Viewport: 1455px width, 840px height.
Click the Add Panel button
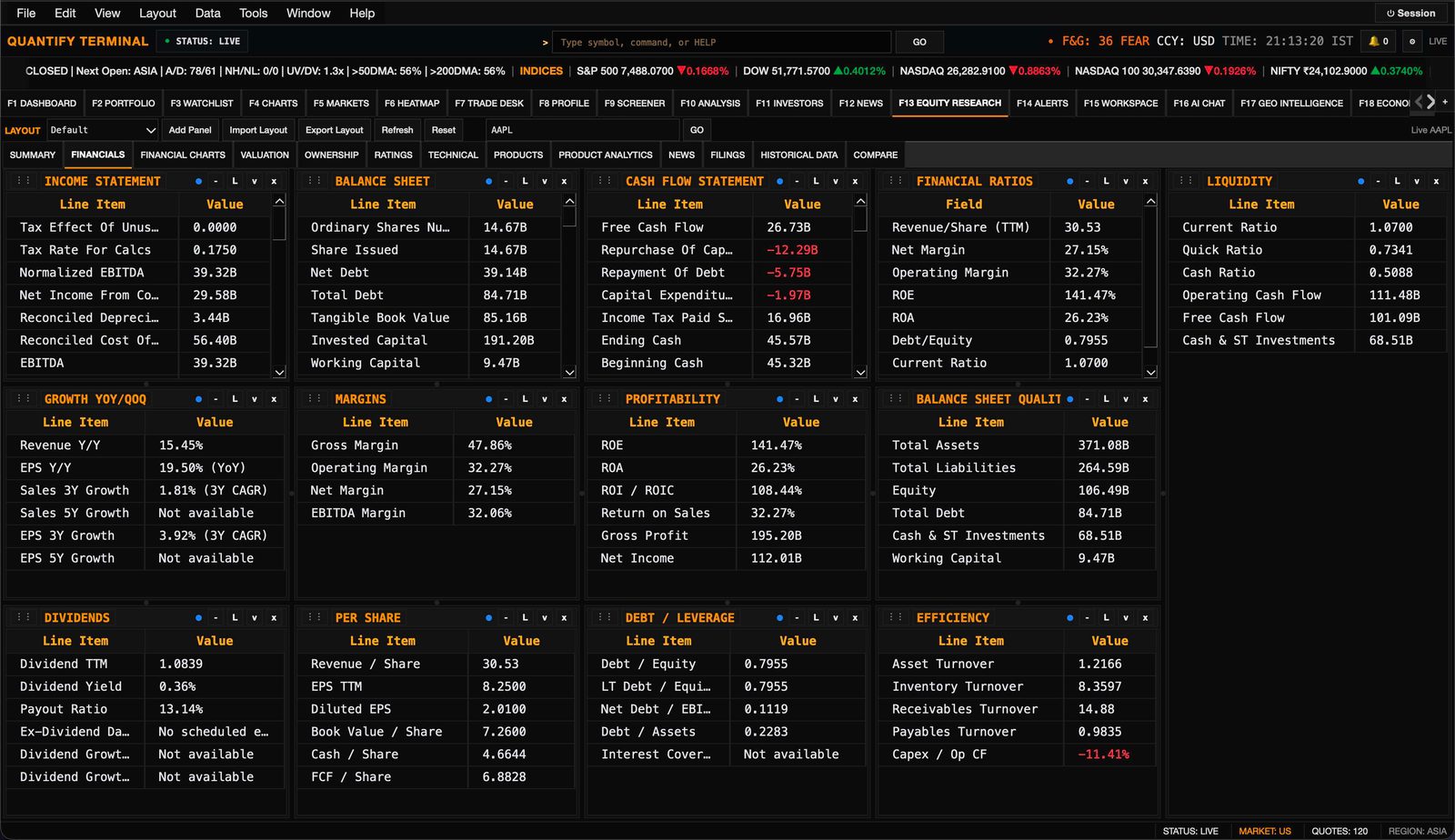point(190,130)
